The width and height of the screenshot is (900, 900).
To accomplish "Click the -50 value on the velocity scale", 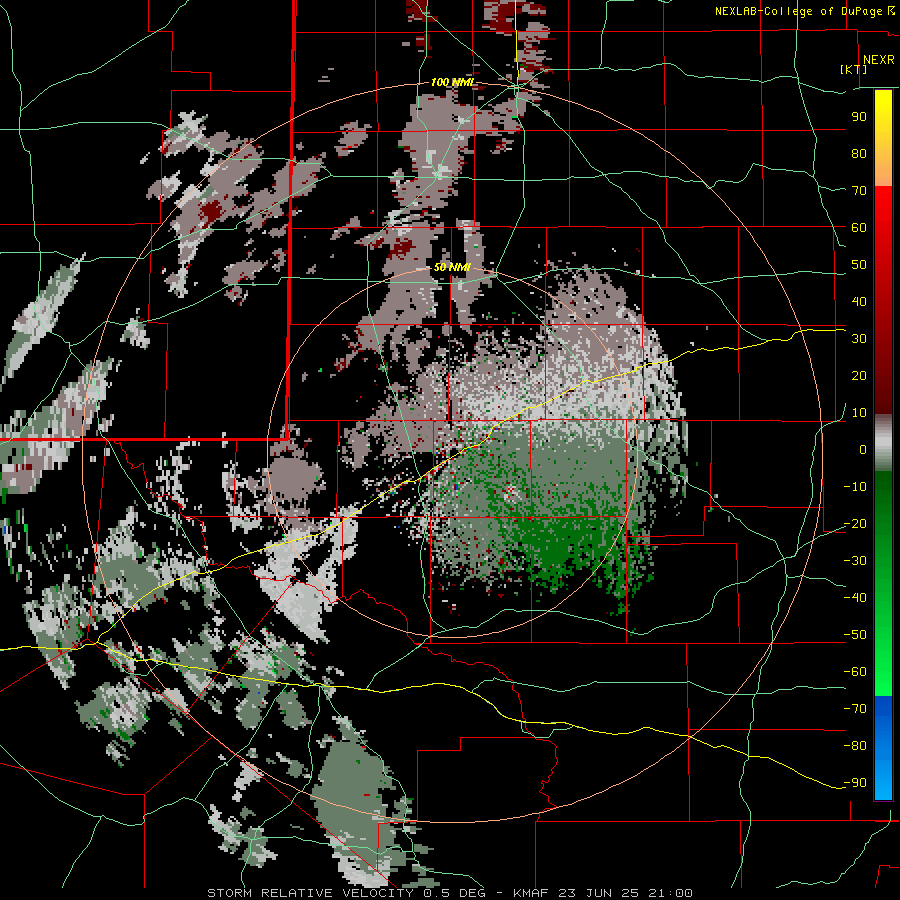I will click(x=855, y=635).
